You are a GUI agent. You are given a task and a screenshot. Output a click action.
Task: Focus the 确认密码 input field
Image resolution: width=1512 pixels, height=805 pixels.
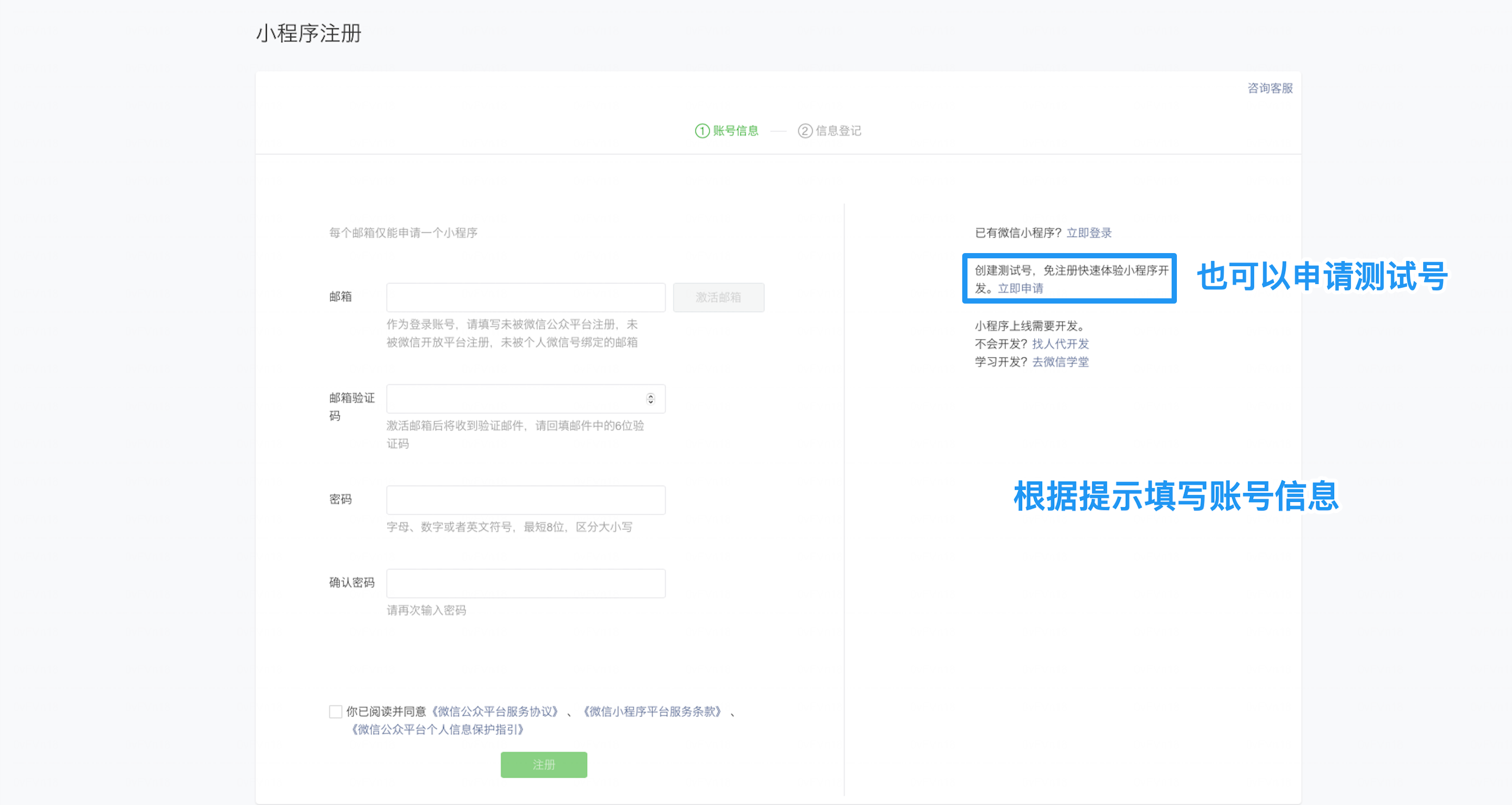[x=526, y=583]
